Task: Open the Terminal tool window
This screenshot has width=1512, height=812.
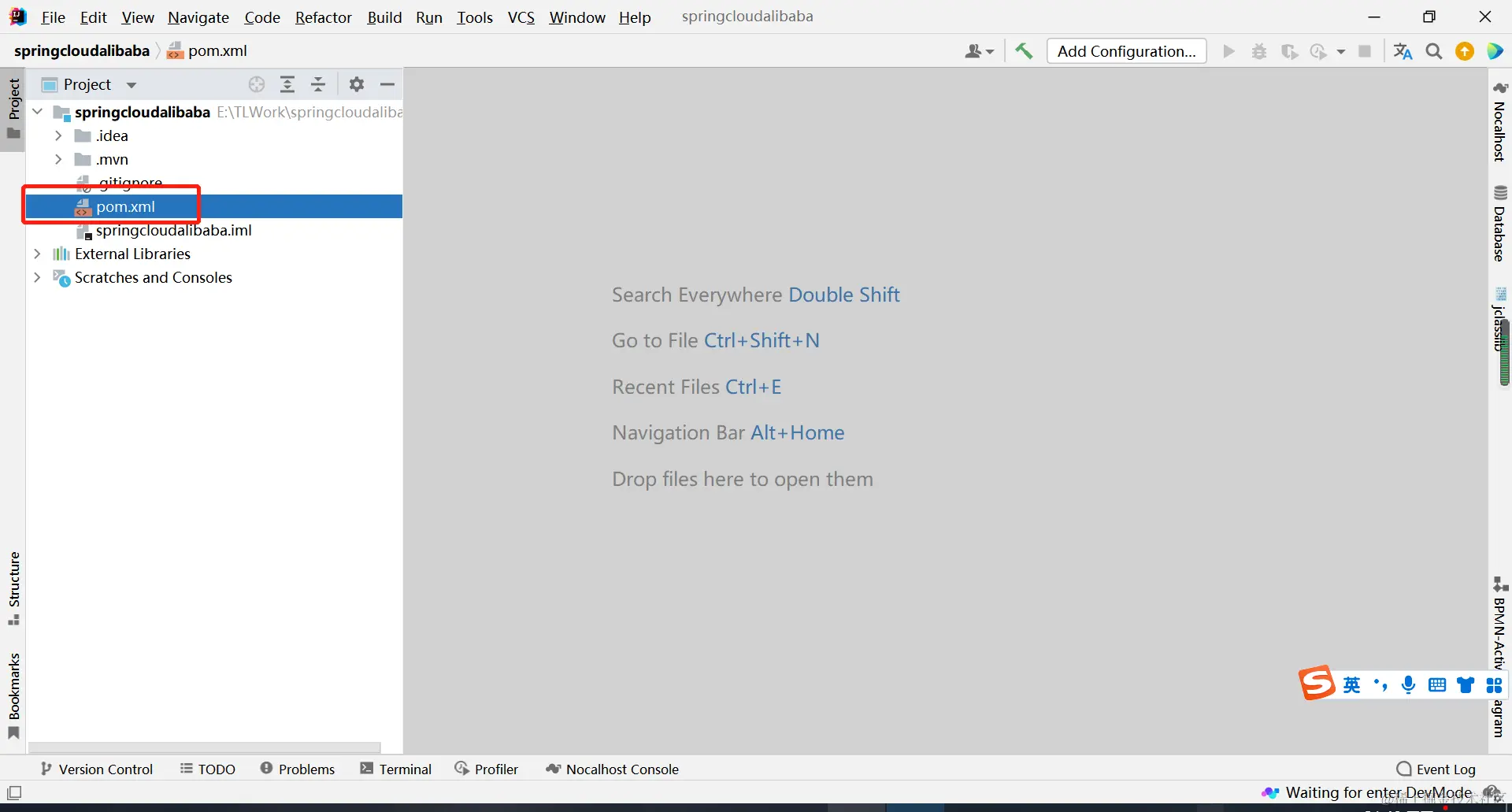Action: [x=396, y=769]
